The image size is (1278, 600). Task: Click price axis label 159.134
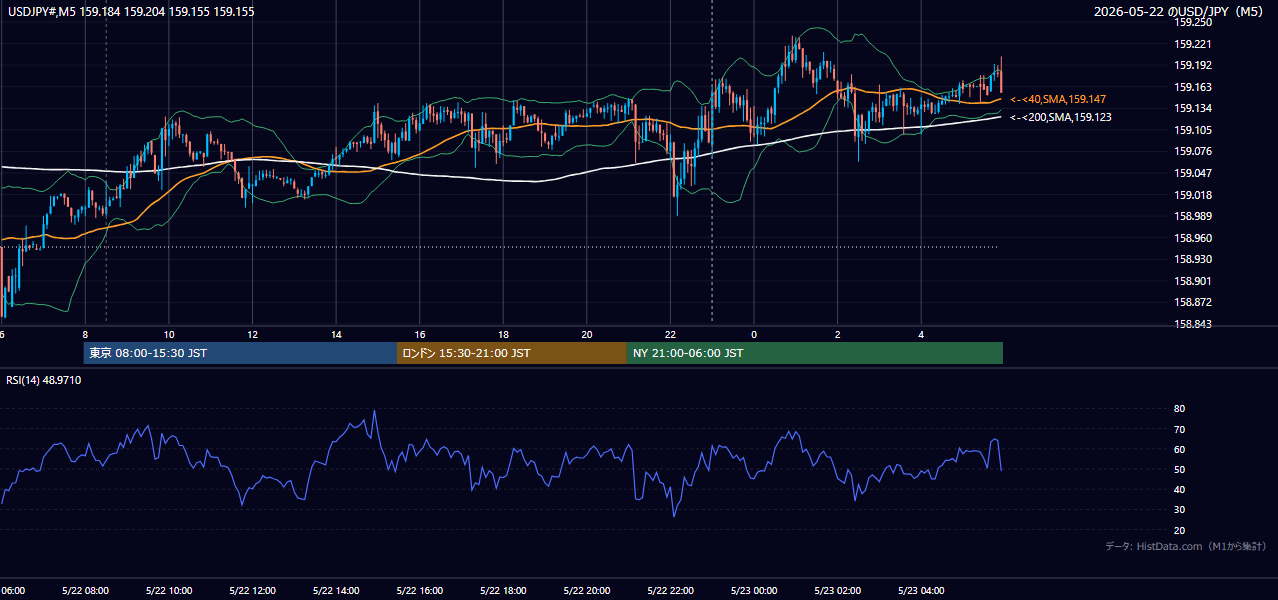[x=1193, y=108]
